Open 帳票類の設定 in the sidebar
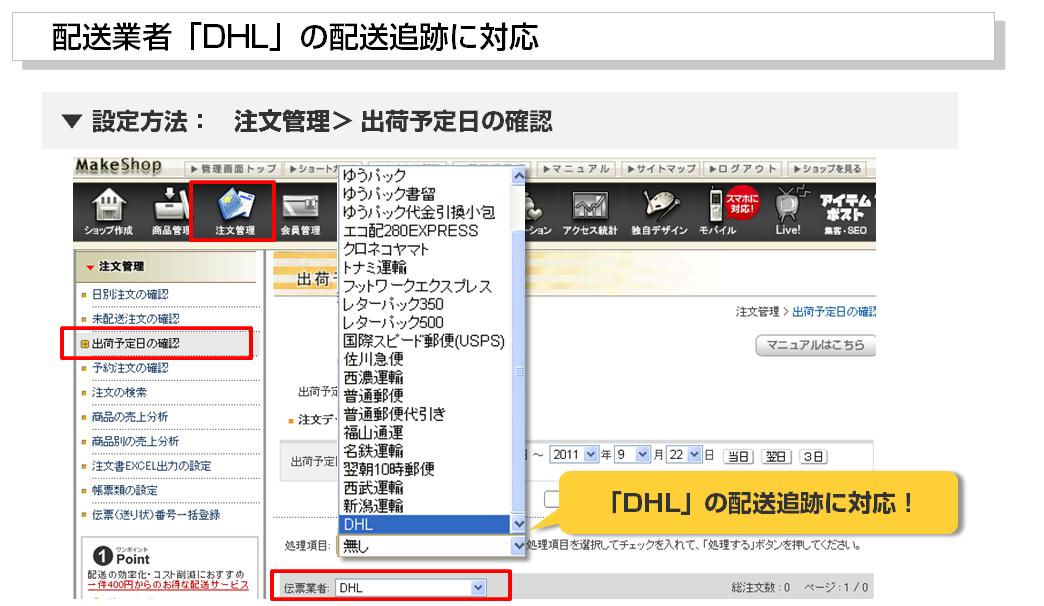 tap(125, 491)
